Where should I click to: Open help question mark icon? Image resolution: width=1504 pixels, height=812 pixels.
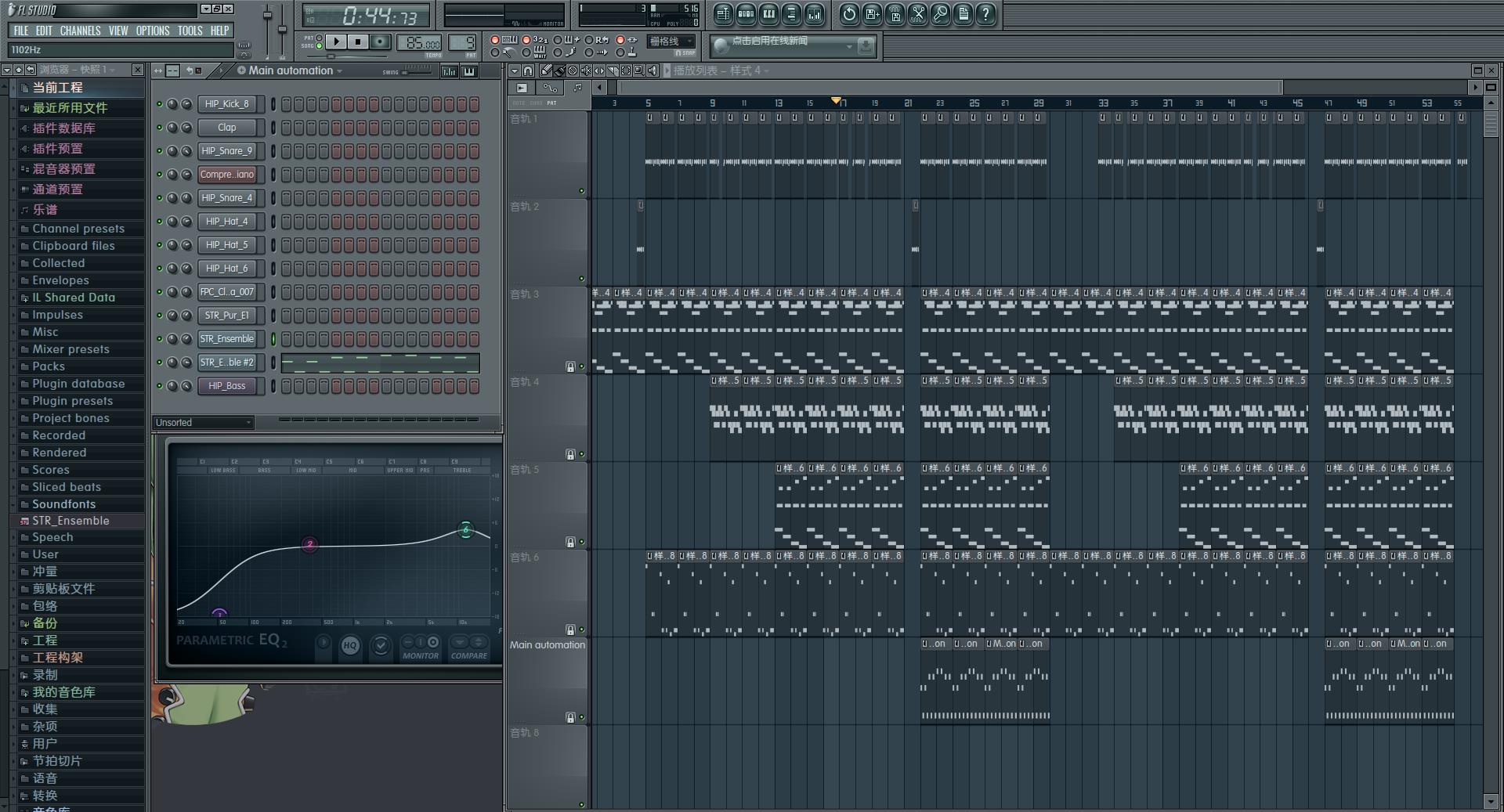pos(985,14)
